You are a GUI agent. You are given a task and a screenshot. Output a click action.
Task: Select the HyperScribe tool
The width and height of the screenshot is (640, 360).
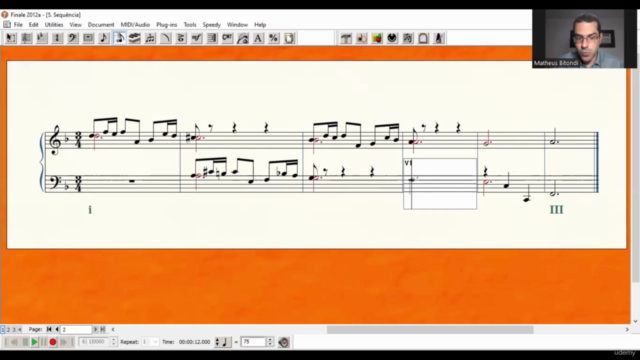pyautogui.click(x=134, y=38)
